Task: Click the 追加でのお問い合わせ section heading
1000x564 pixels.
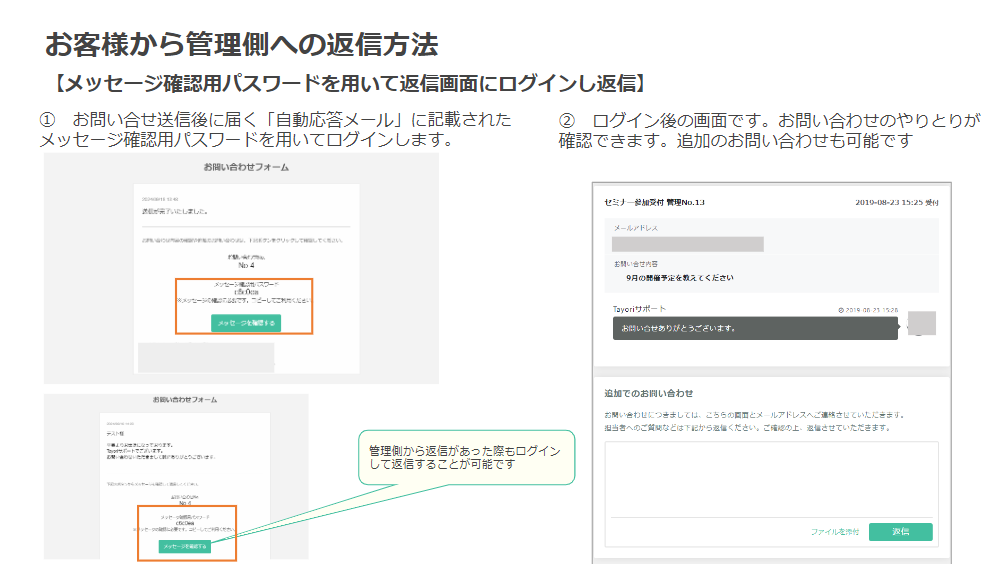Action: (x=649, y=393)
